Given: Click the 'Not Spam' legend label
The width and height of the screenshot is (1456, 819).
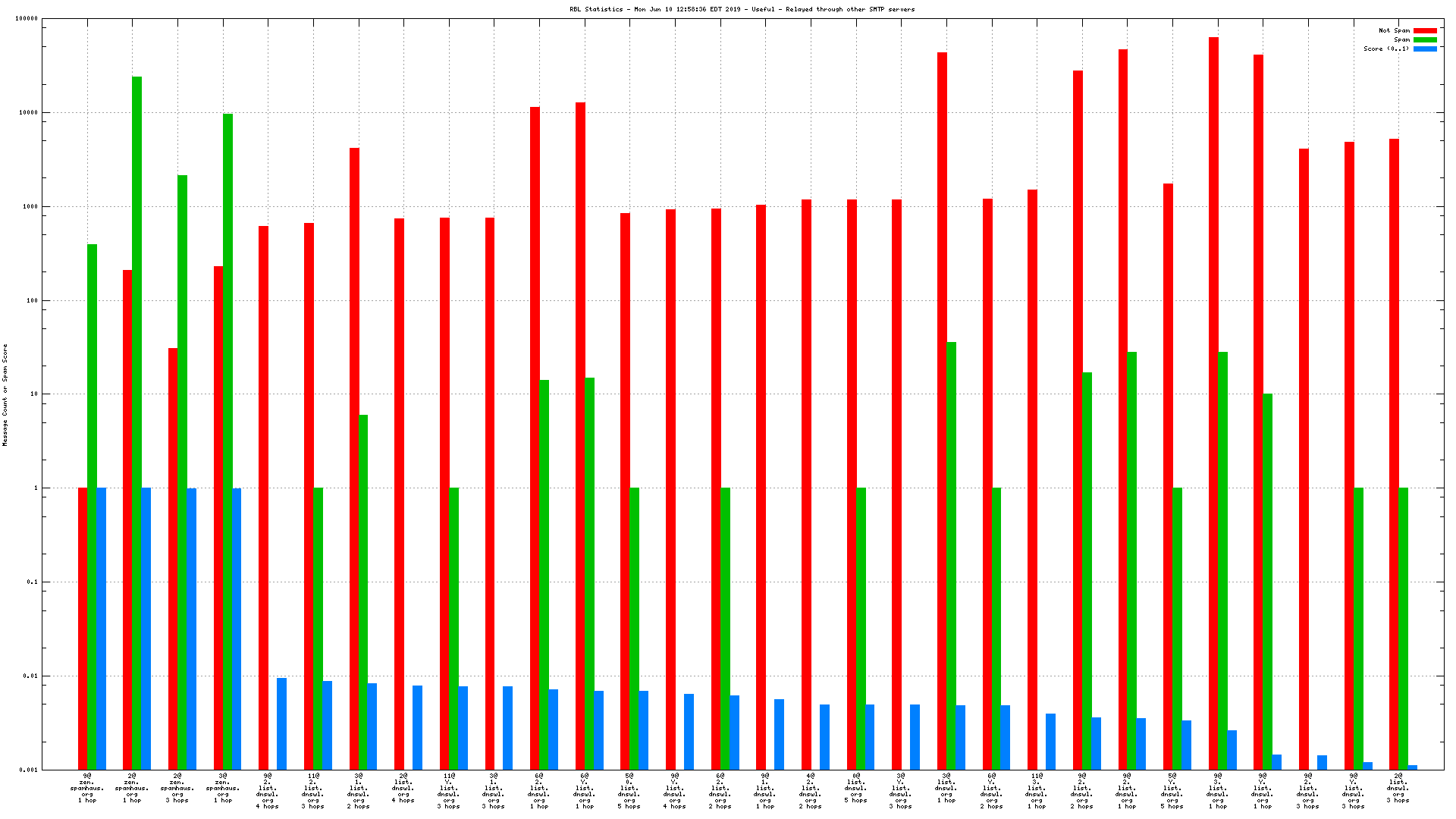Looking at the screenshot, I should point(1394,31).
